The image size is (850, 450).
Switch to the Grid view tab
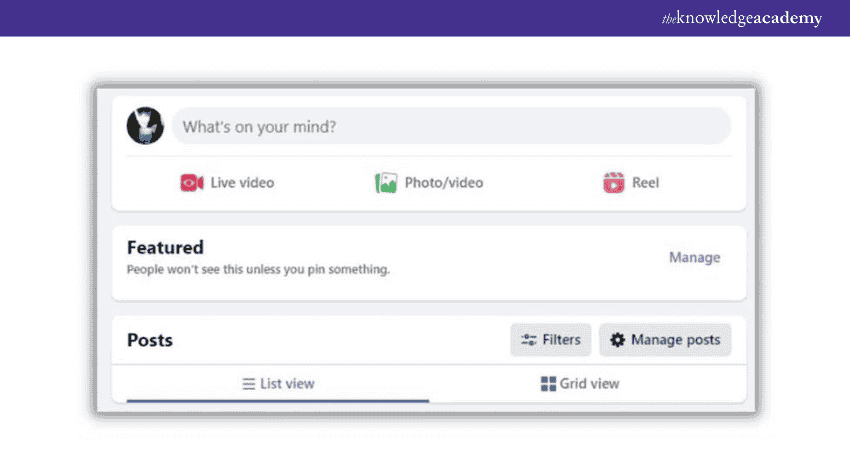(589, 384)
